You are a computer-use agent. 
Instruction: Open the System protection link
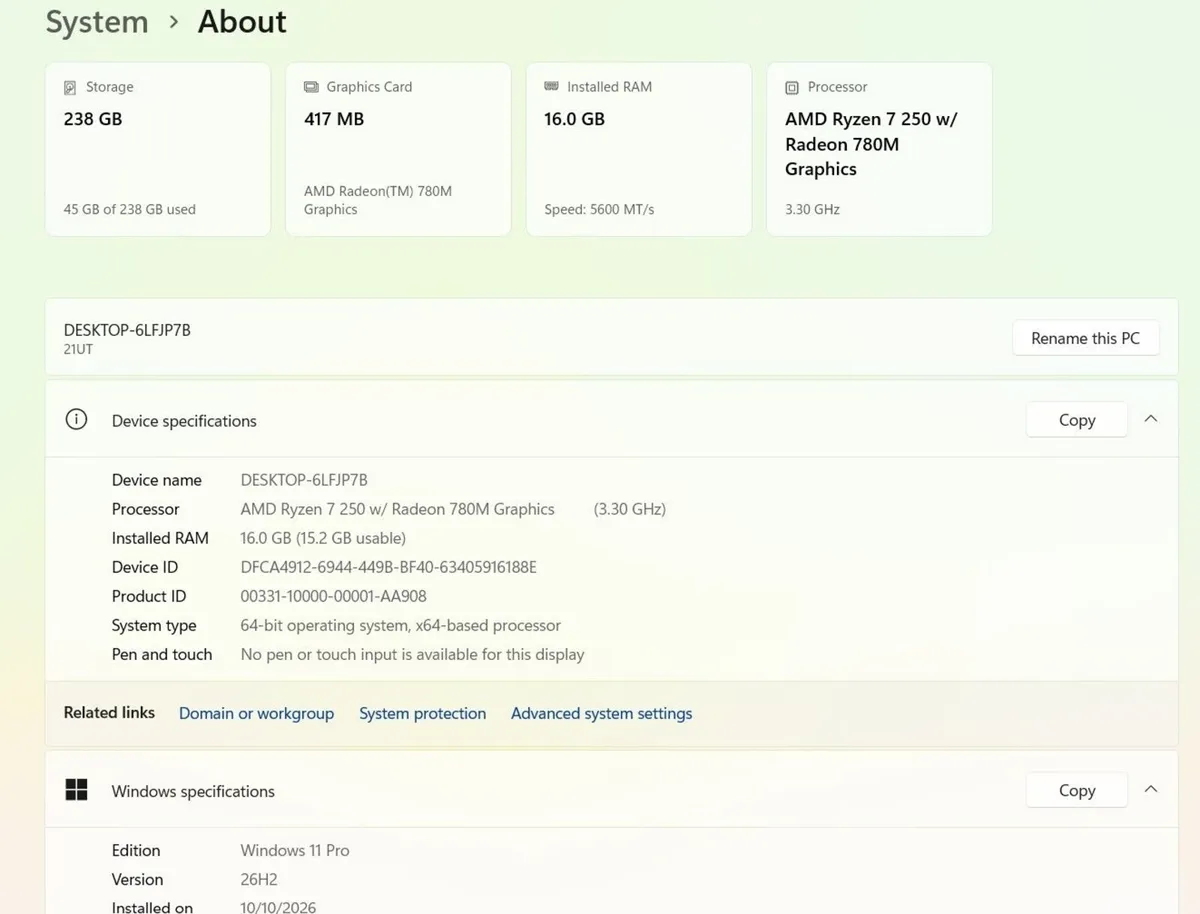(422, 713)
